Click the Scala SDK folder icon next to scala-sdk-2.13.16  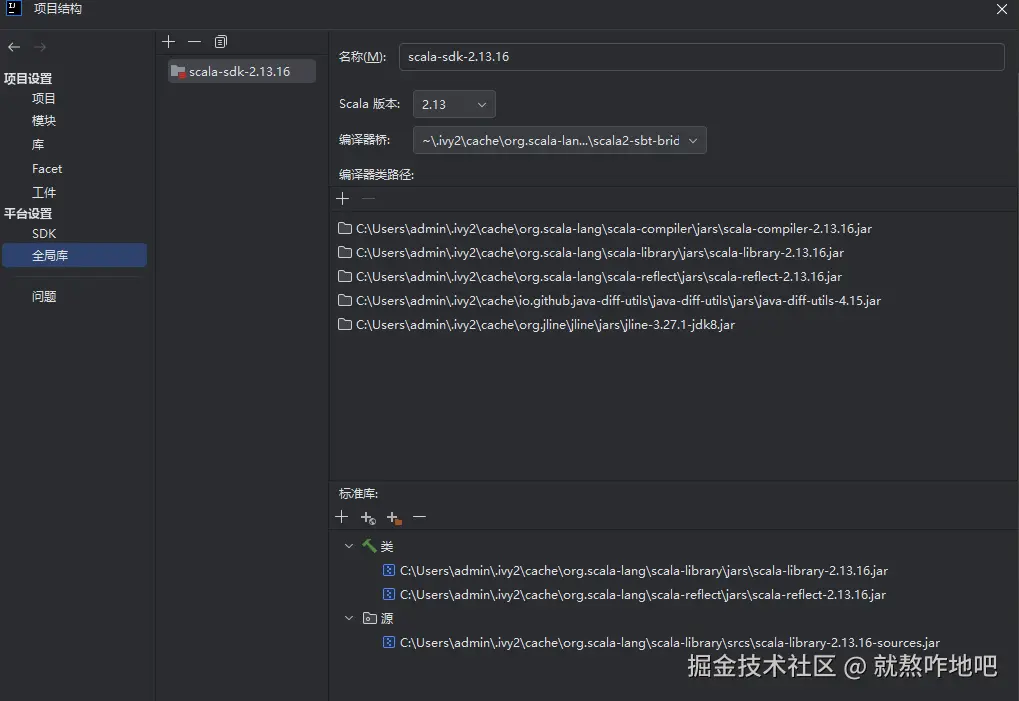tap(179, 71)
